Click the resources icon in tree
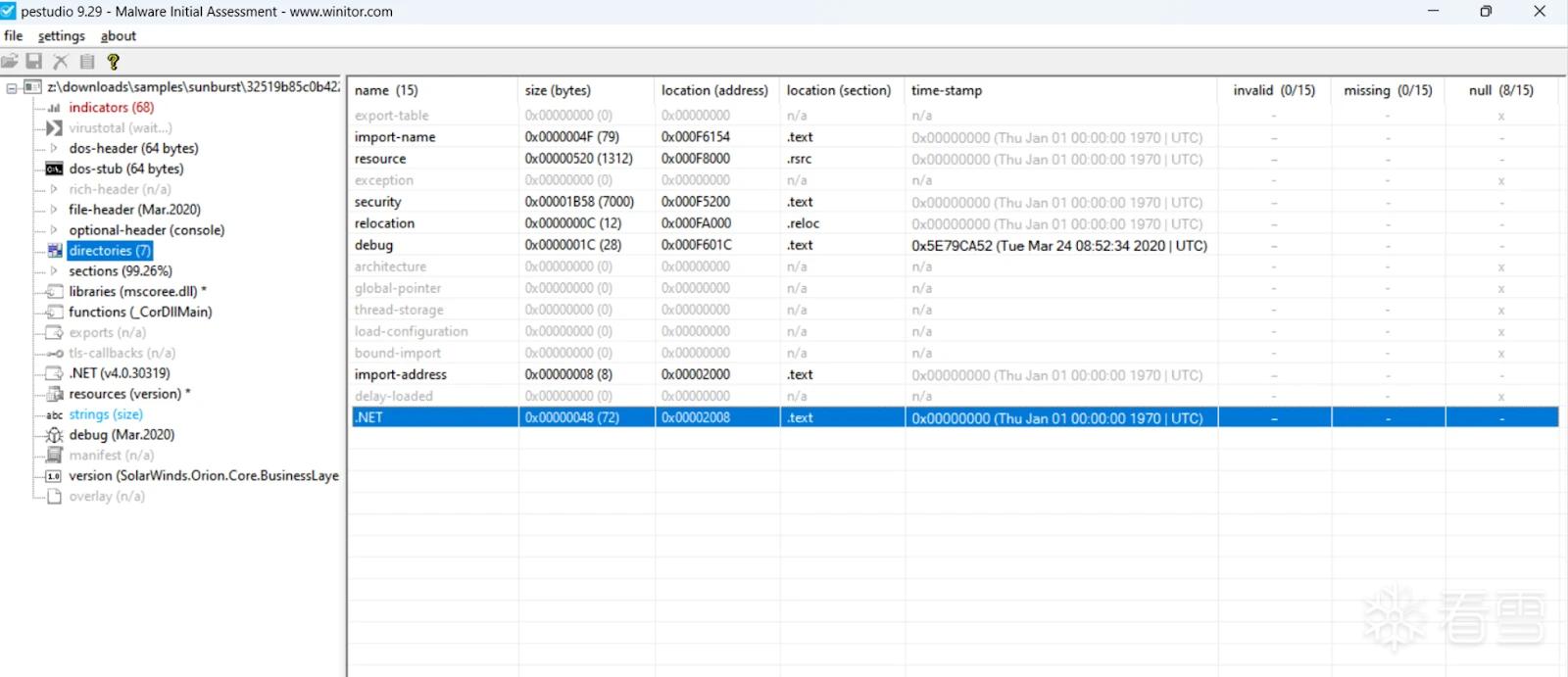 point(55,394)
